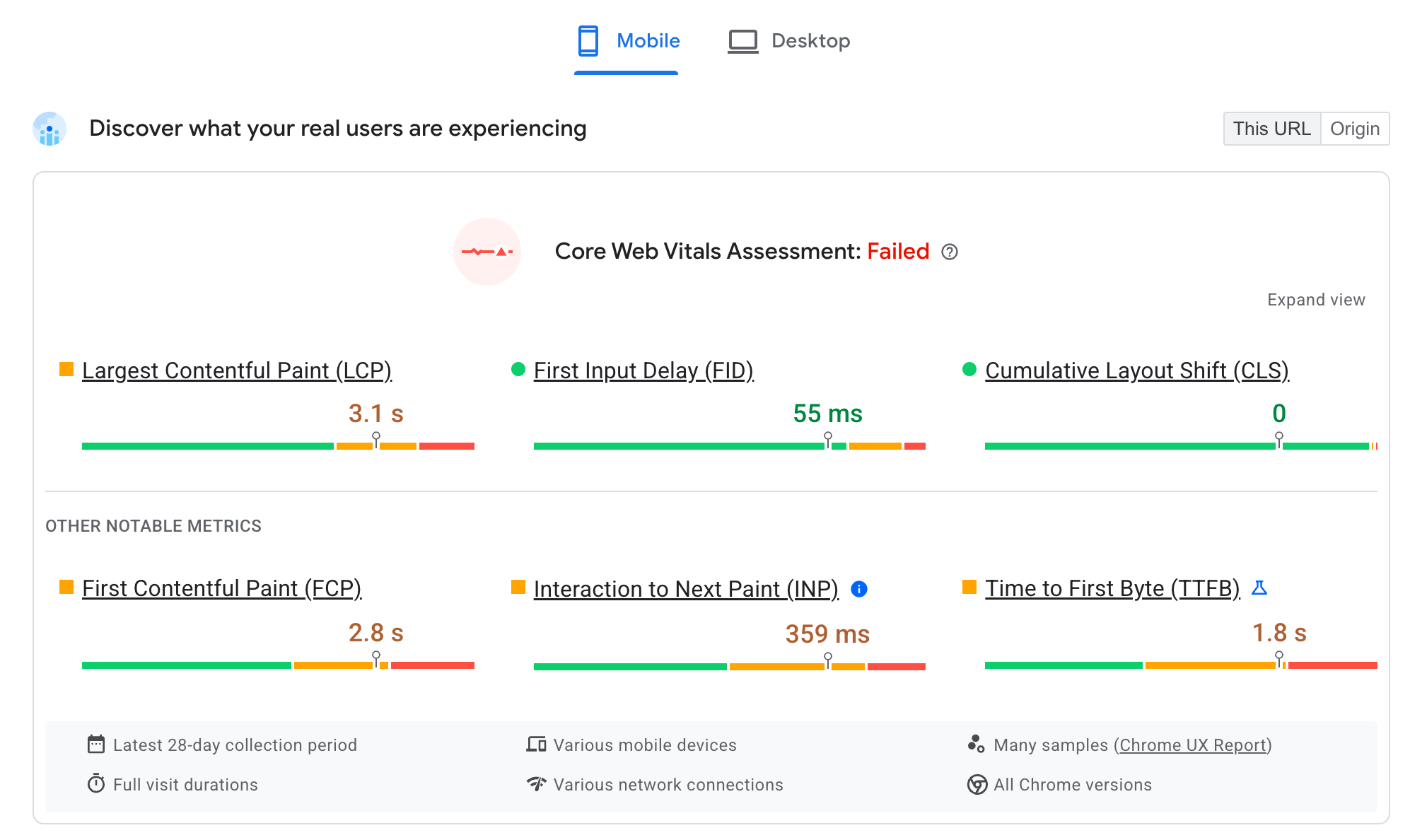Expand the Core Web Vitals view
Viewport: 1410px width, 840px height.
pos(1317,299)
